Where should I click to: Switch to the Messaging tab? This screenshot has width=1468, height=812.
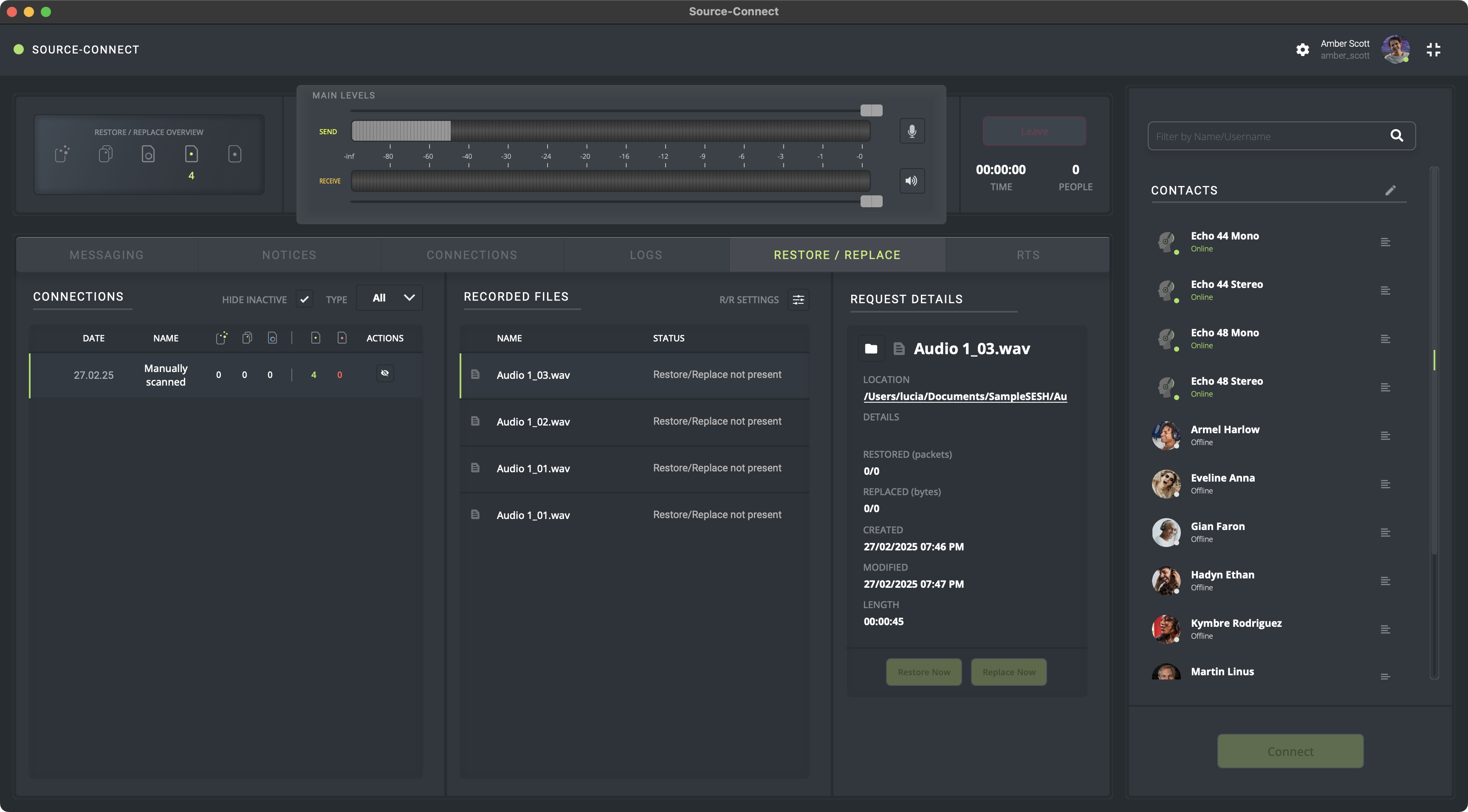107,255
